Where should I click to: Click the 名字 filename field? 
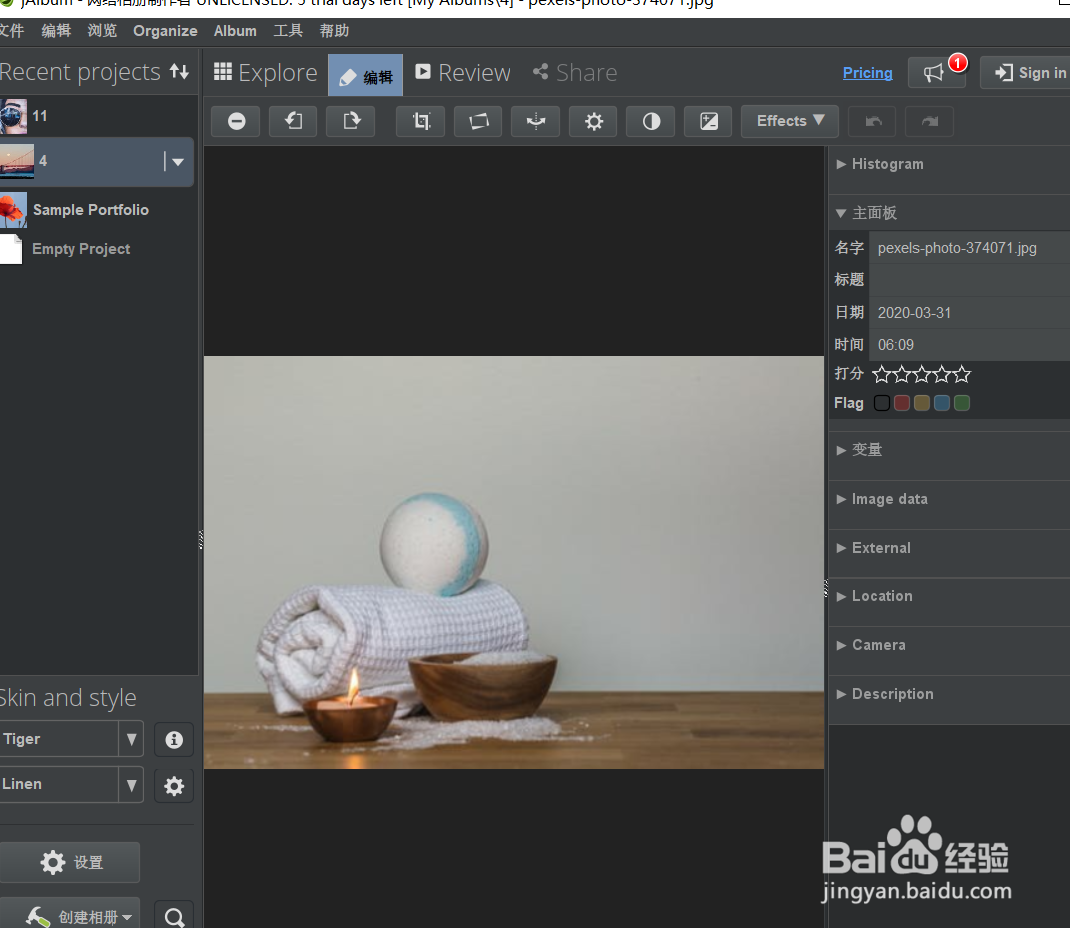click(x=969, y=248)
